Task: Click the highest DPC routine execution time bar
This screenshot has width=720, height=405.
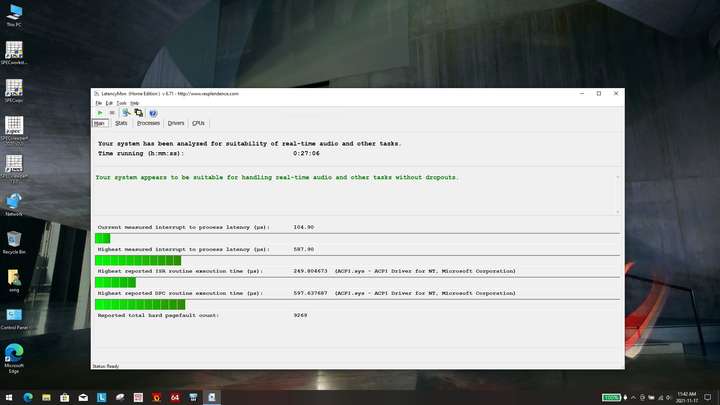Action: click(x=140, y=304)
